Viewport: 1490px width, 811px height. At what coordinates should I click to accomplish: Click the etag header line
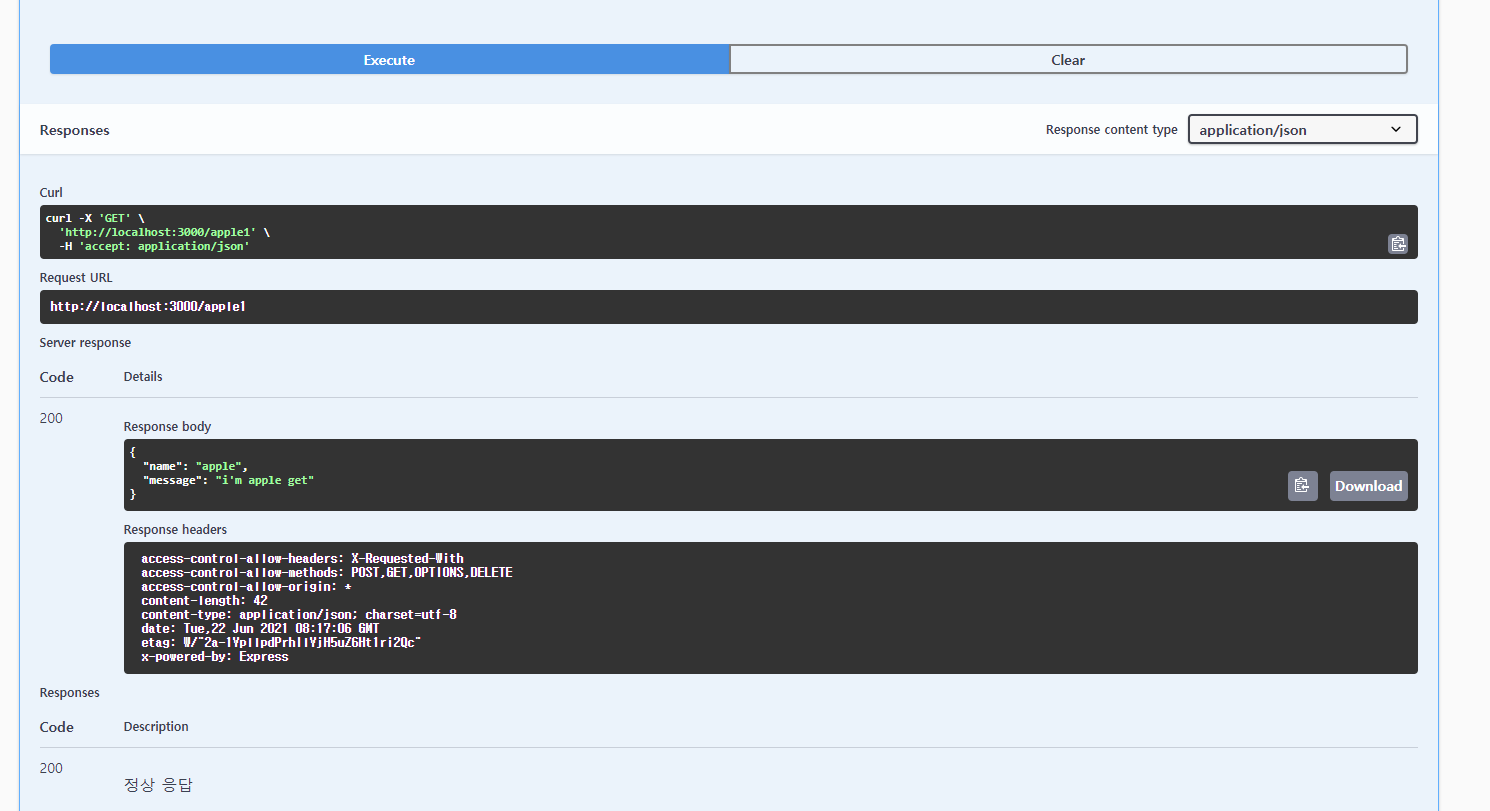(x=281, y=642)
